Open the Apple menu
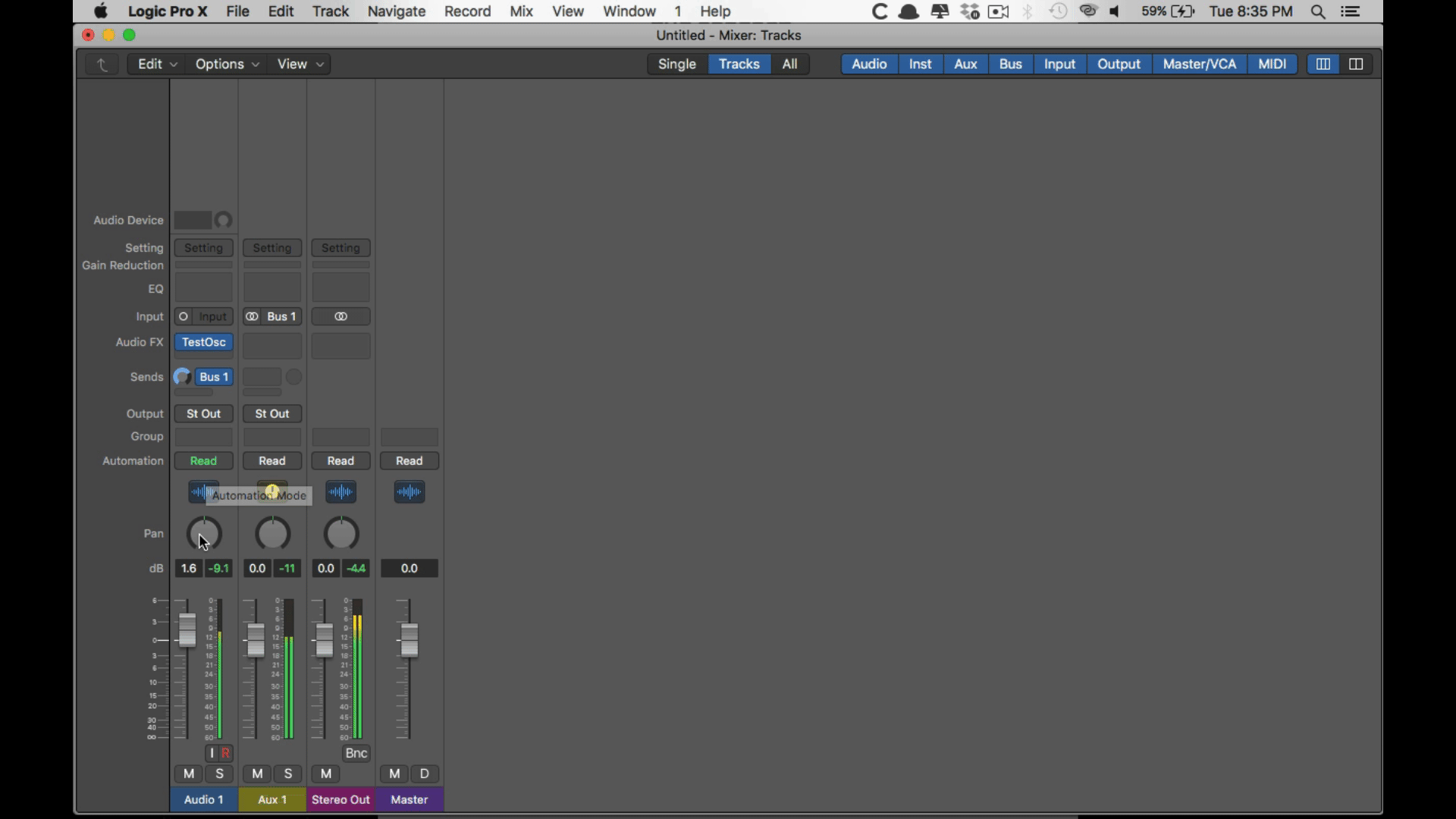 [101, 11]
